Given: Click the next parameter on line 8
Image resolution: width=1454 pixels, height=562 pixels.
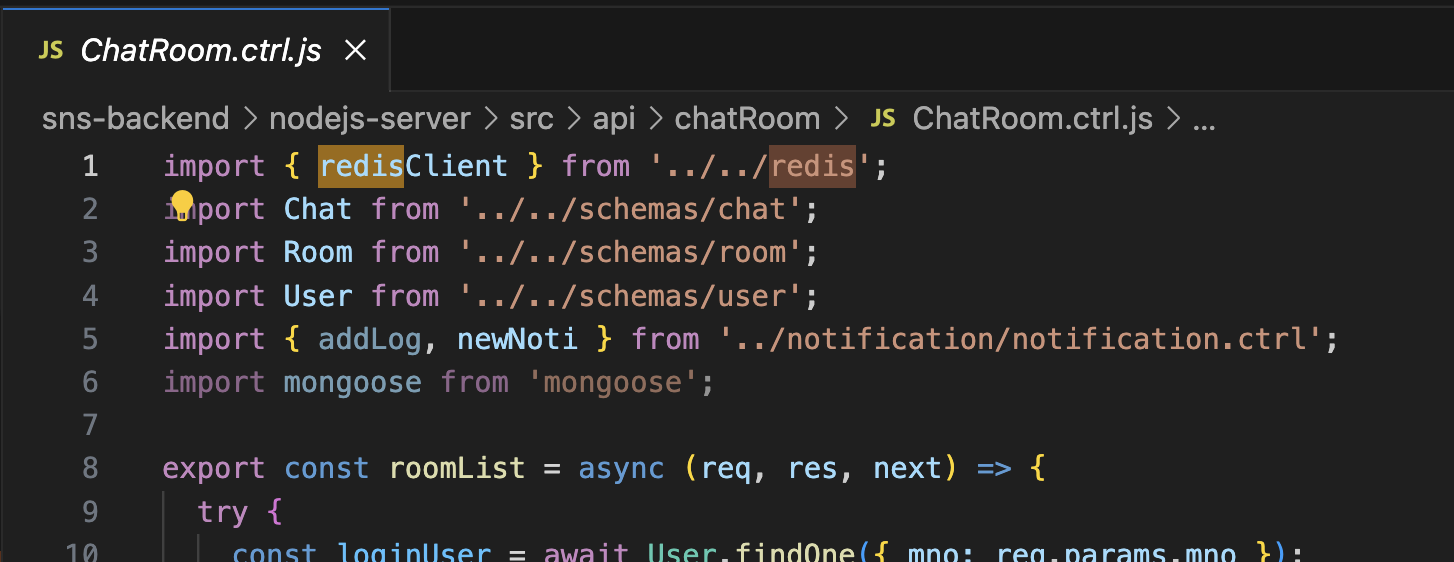Looking at the screenshot, I should coord(907,468).
